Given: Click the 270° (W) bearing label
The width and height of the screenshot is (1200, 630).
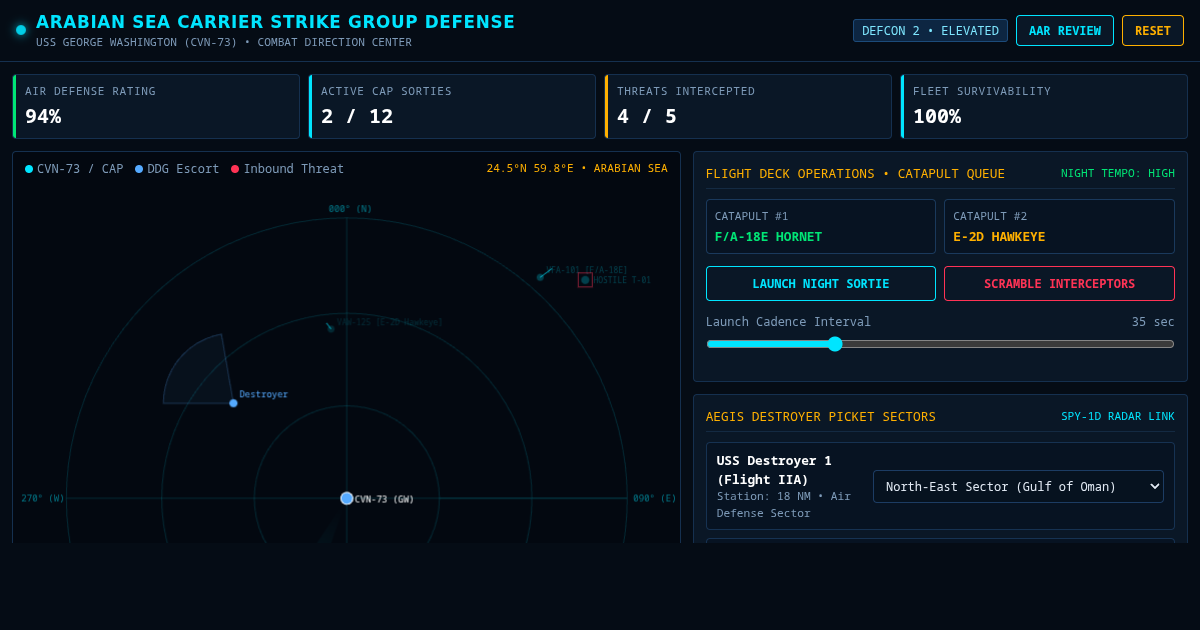Looking at the screenshot, I should (43, 498).
